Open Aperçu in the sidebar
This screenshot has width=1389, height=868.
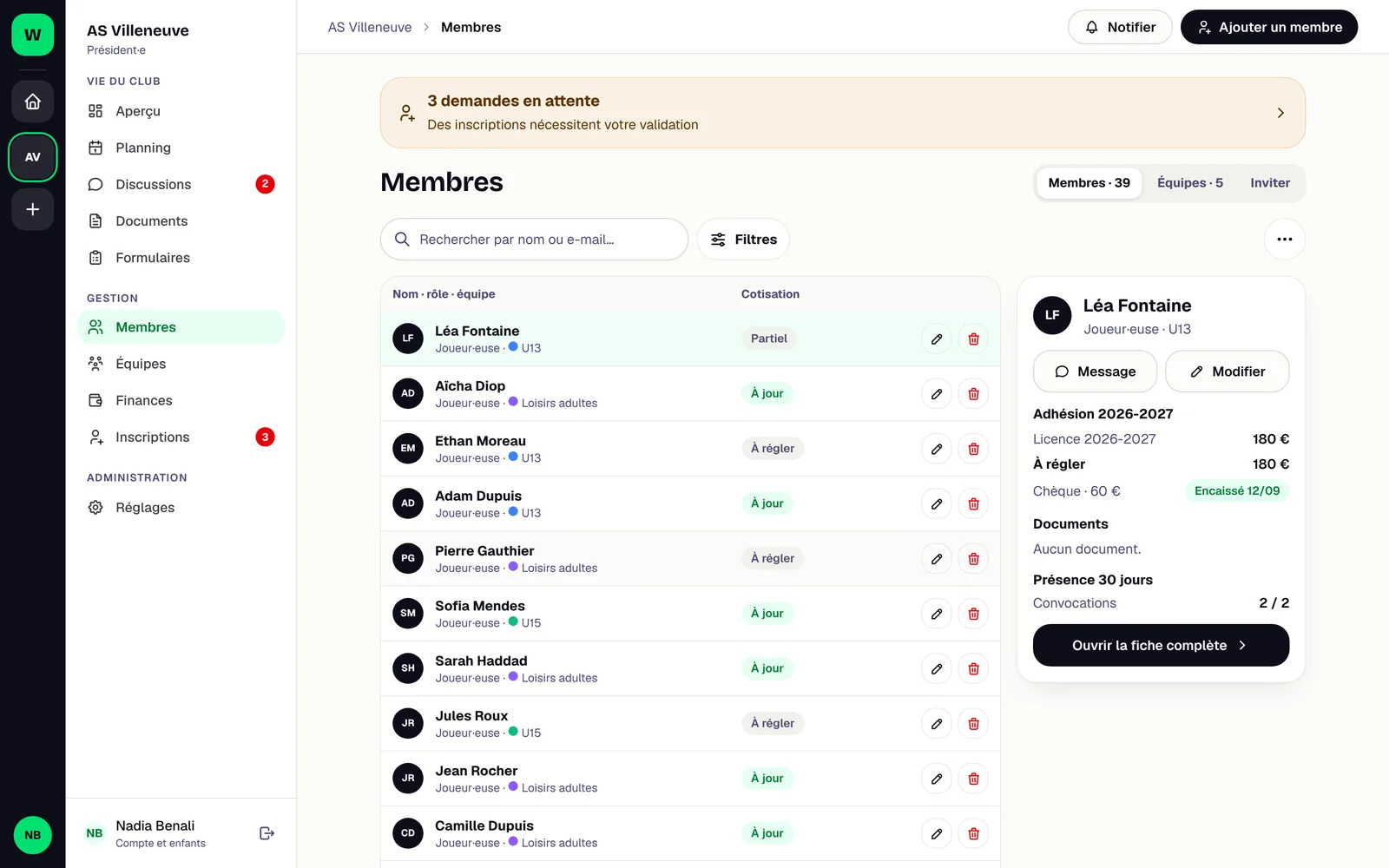[181, 111]
